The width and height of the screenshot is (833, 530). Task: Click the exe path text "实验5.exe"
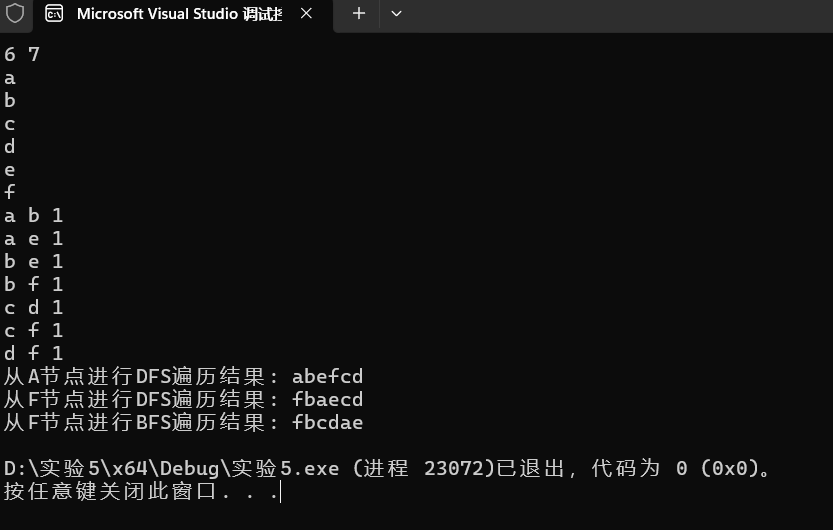pos(285,468)
